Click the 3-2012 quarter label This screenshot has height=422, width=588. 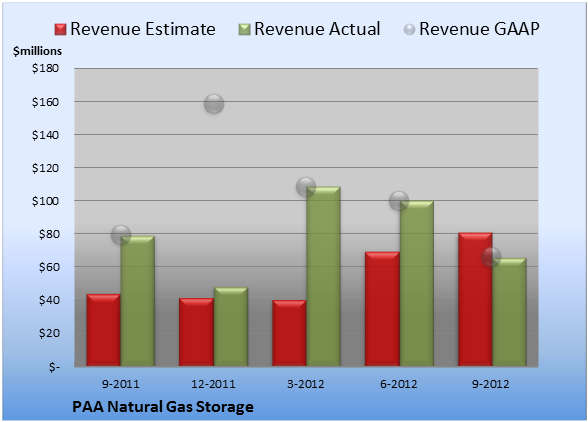click(x=306, y=384)
